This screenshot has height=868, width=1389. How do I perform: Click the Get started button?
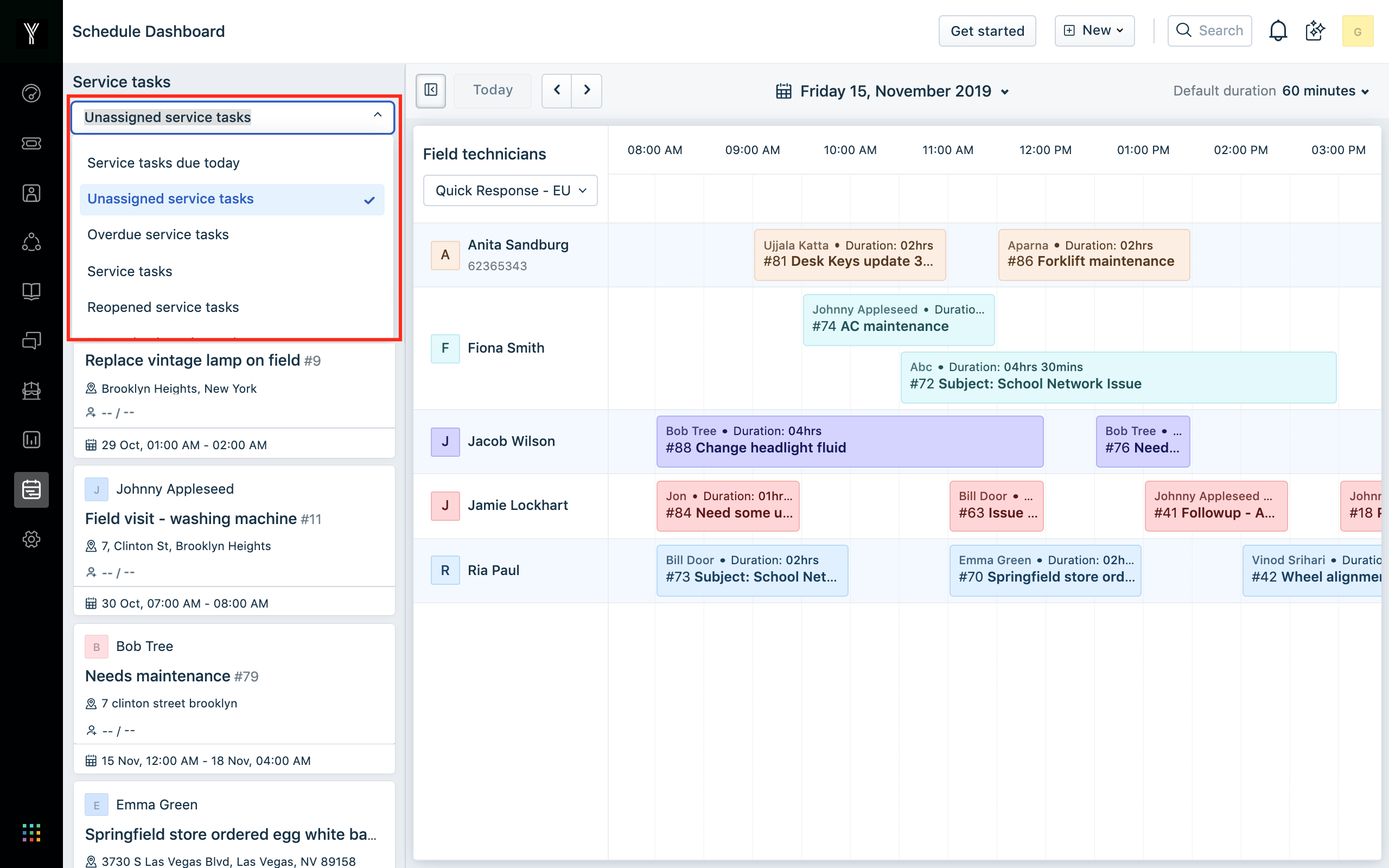[986, 31]
